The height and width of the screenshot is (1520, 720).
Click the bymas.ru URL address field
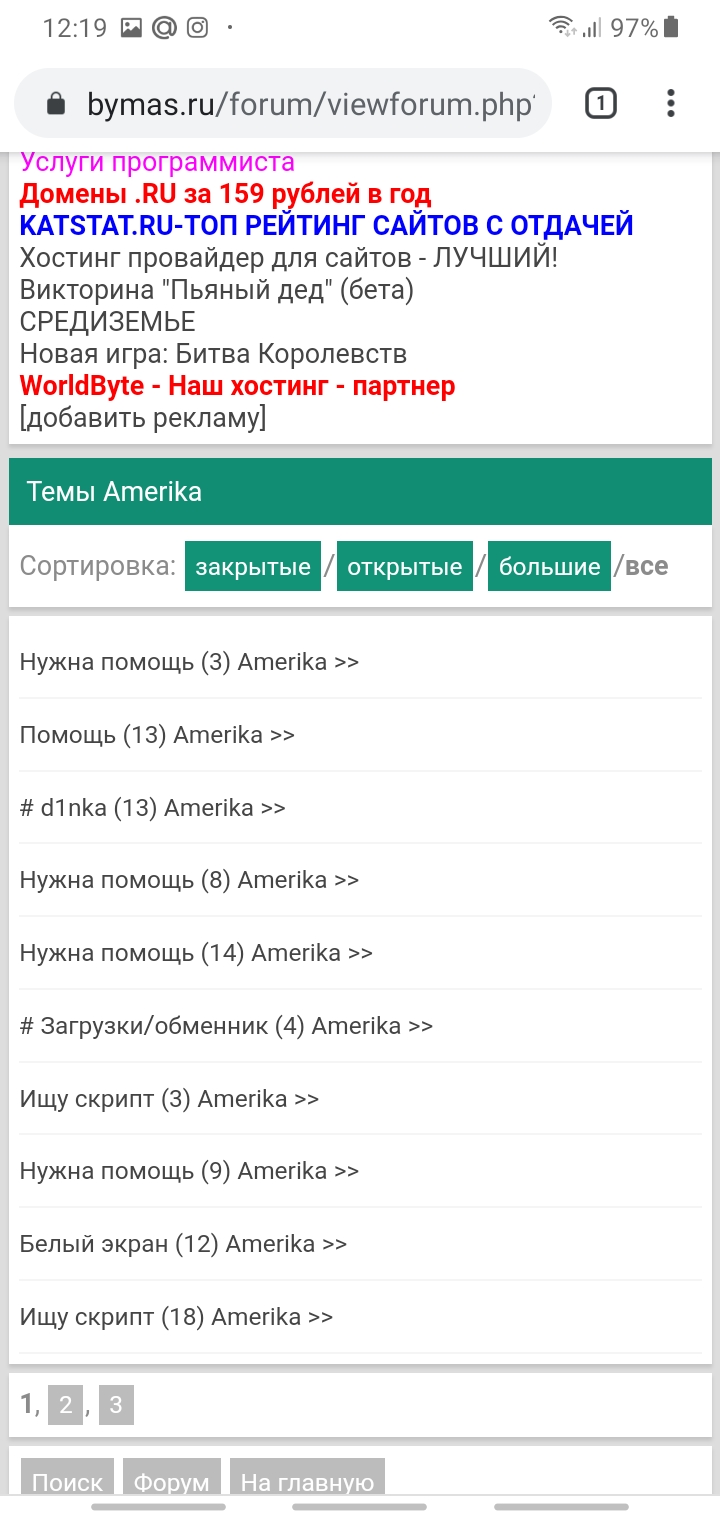(x=310, y=104)
